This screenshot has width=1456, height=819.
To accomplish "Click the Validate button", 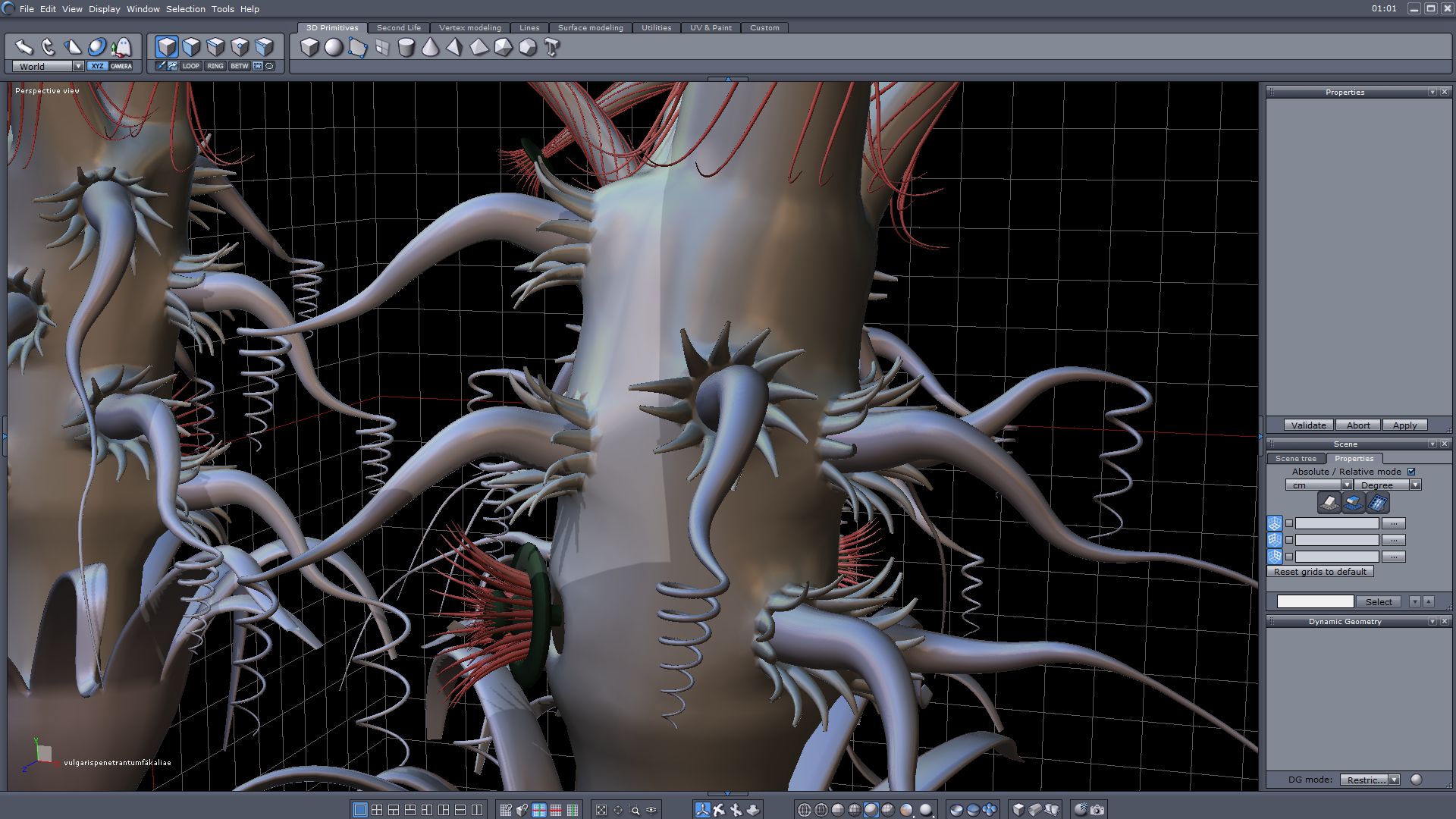I will (x=1309, y=425).
